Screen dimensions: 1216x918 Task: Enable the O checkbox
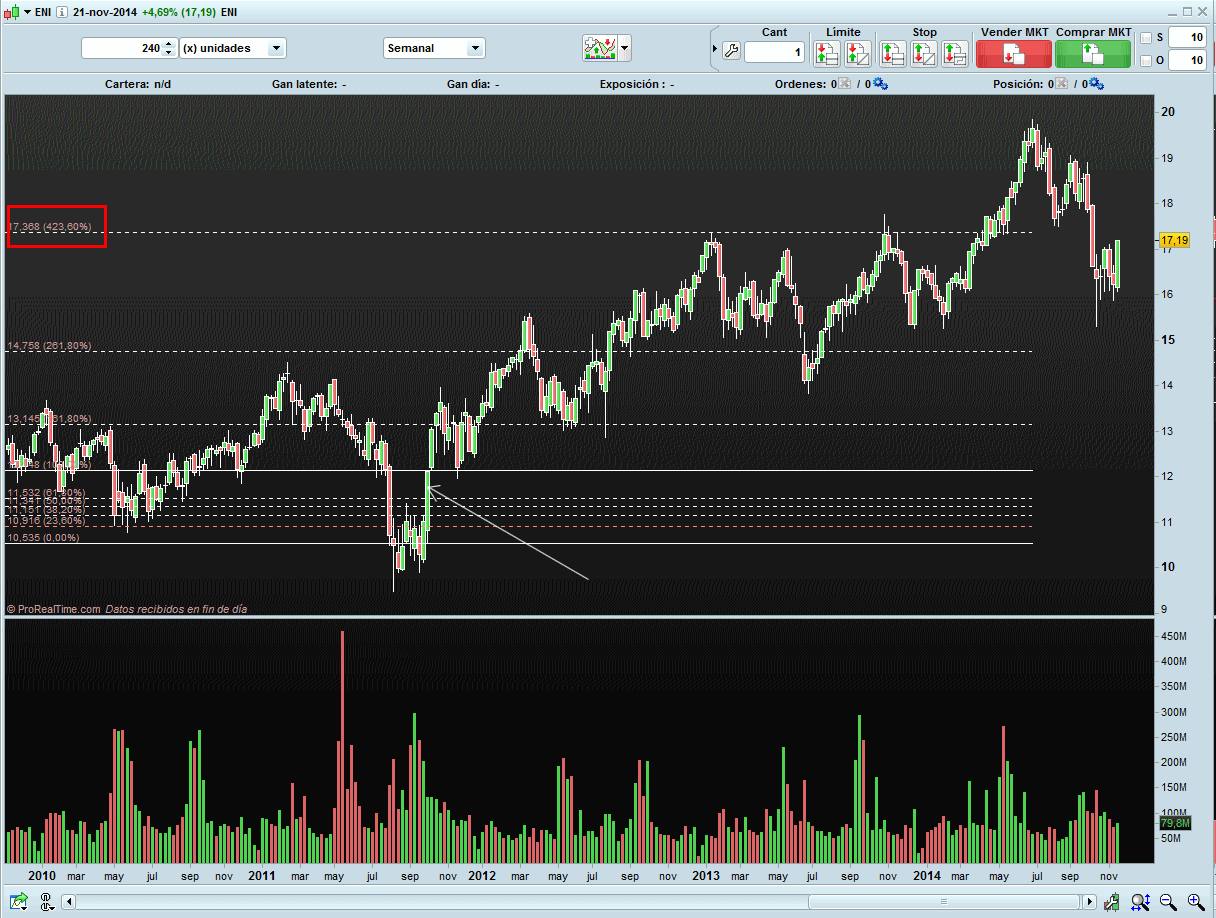coord(1146,61)
